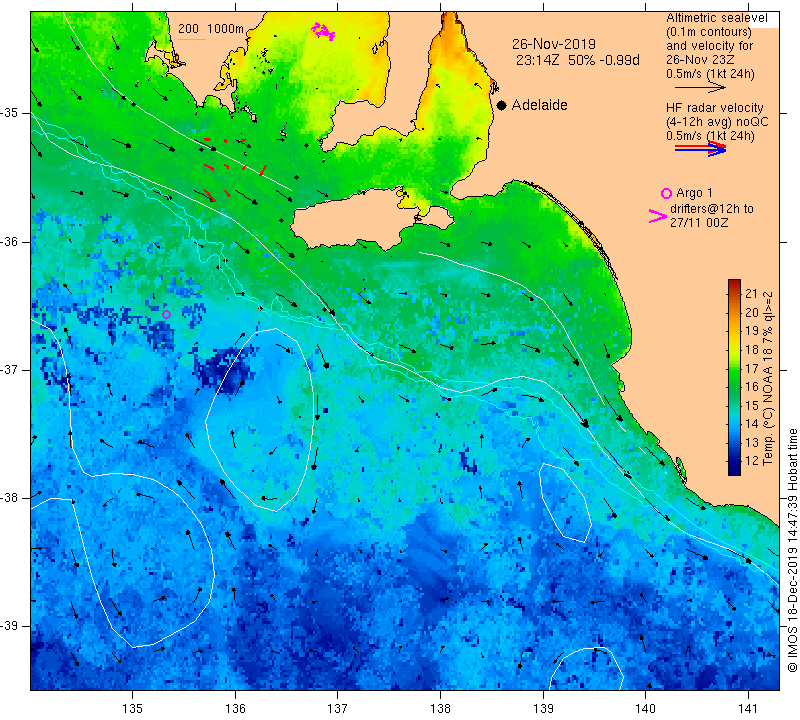Click the '23:14Z 50% -0.99d' text
This screenshot has height=720, width=800.
click(x=578, y=60)
